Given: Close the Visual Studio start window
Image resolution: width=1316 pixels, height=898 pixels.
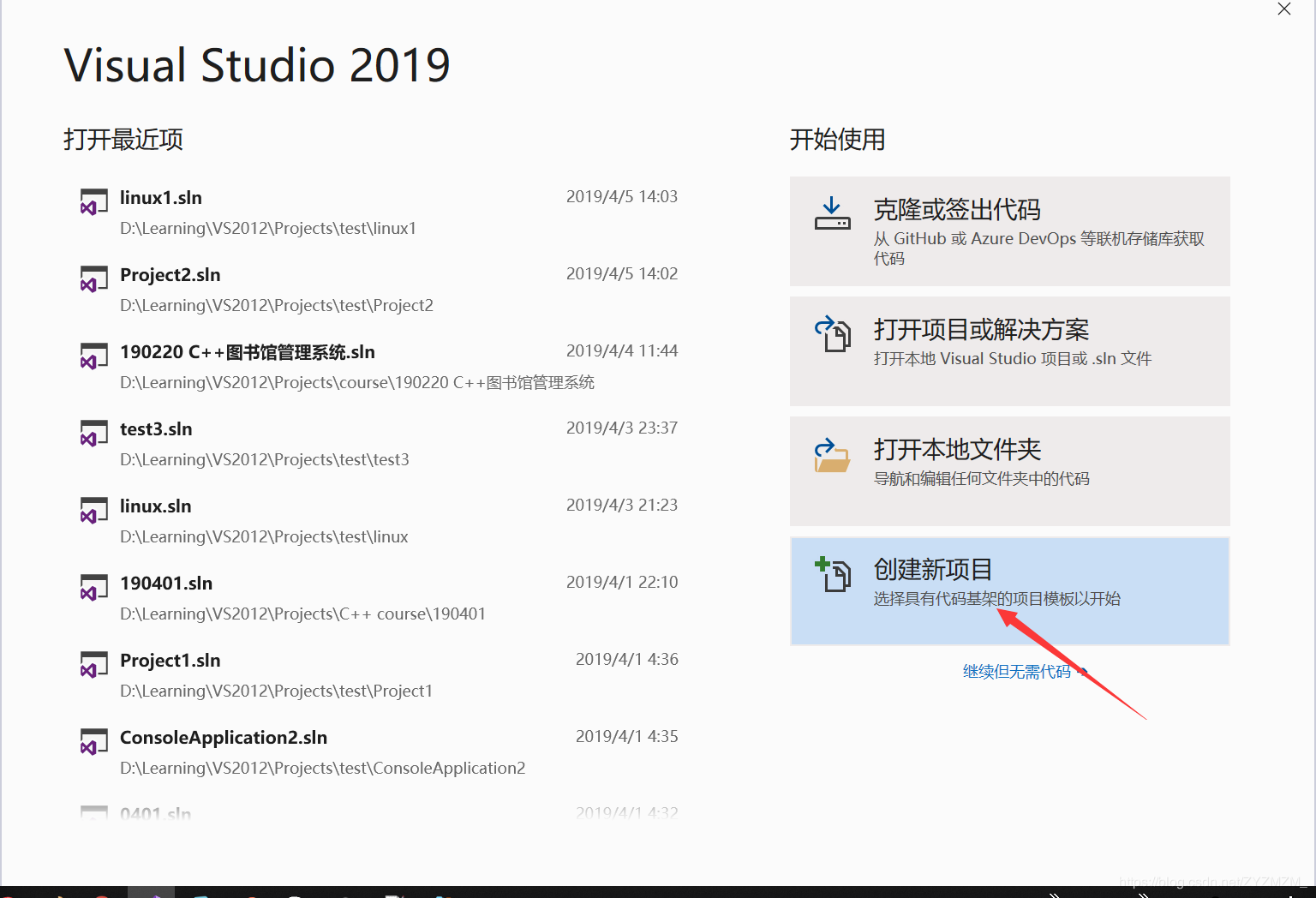Looking at the screenshot, I should click(x=1283, y=9).
